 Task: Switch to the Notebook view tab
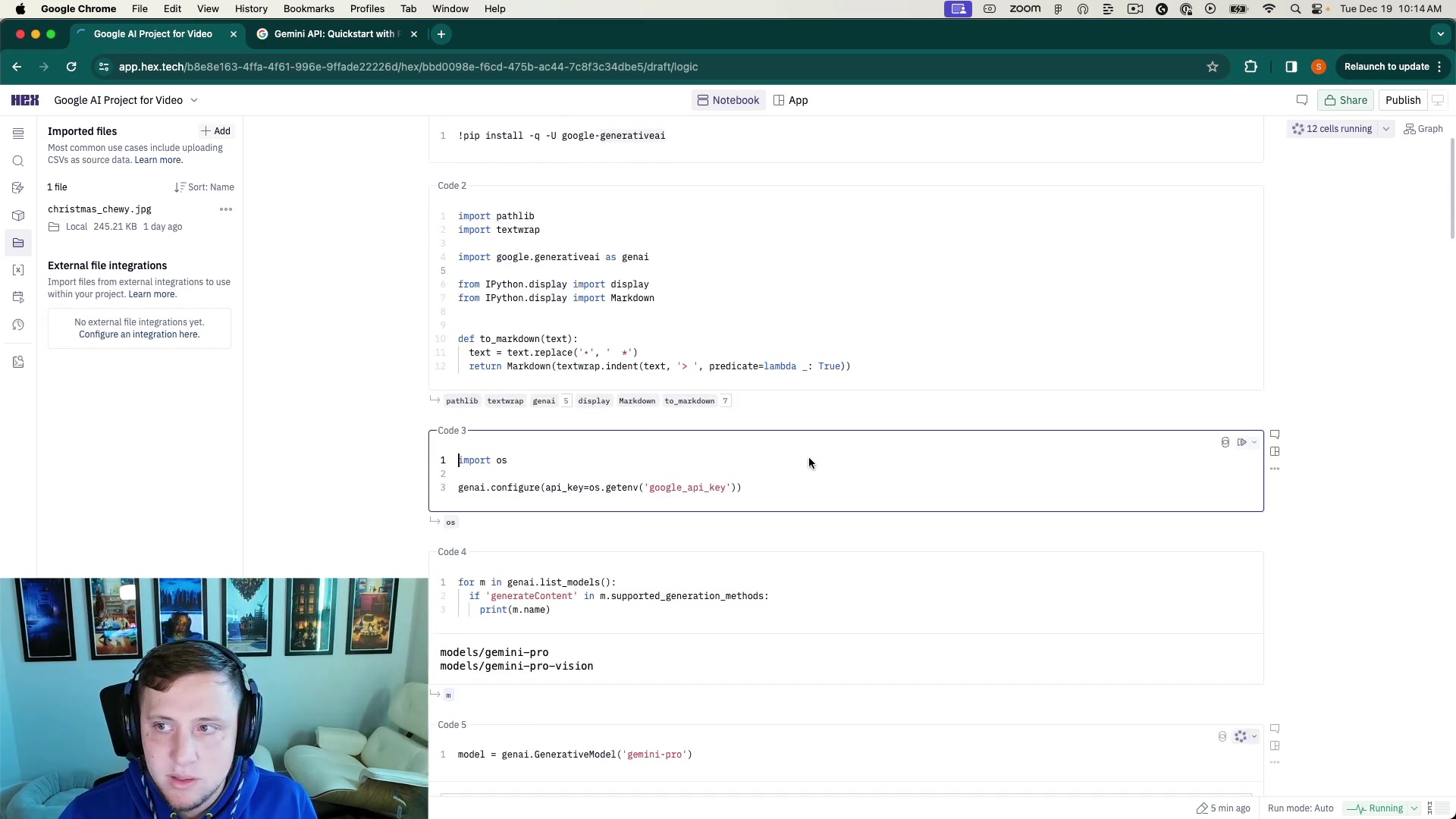click(728, 100)
